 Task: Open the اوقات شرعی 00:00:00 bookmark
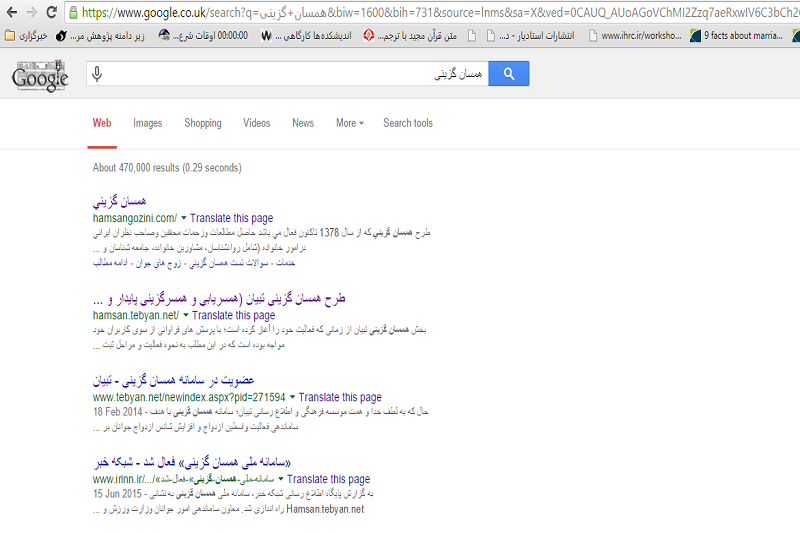[203, 36]
